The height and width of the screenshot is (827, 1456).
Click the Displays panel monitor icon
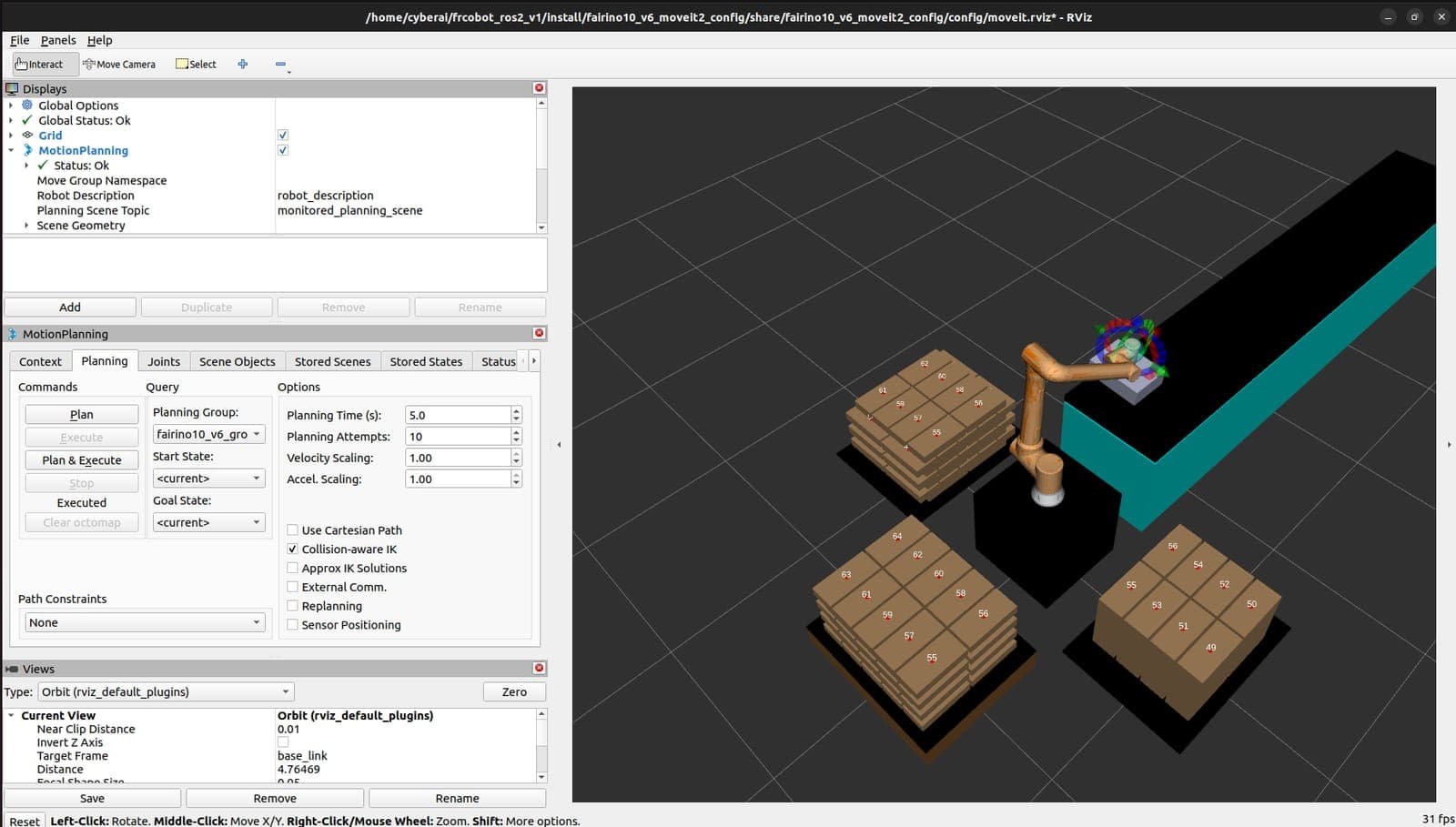click(x=12, y=88)
